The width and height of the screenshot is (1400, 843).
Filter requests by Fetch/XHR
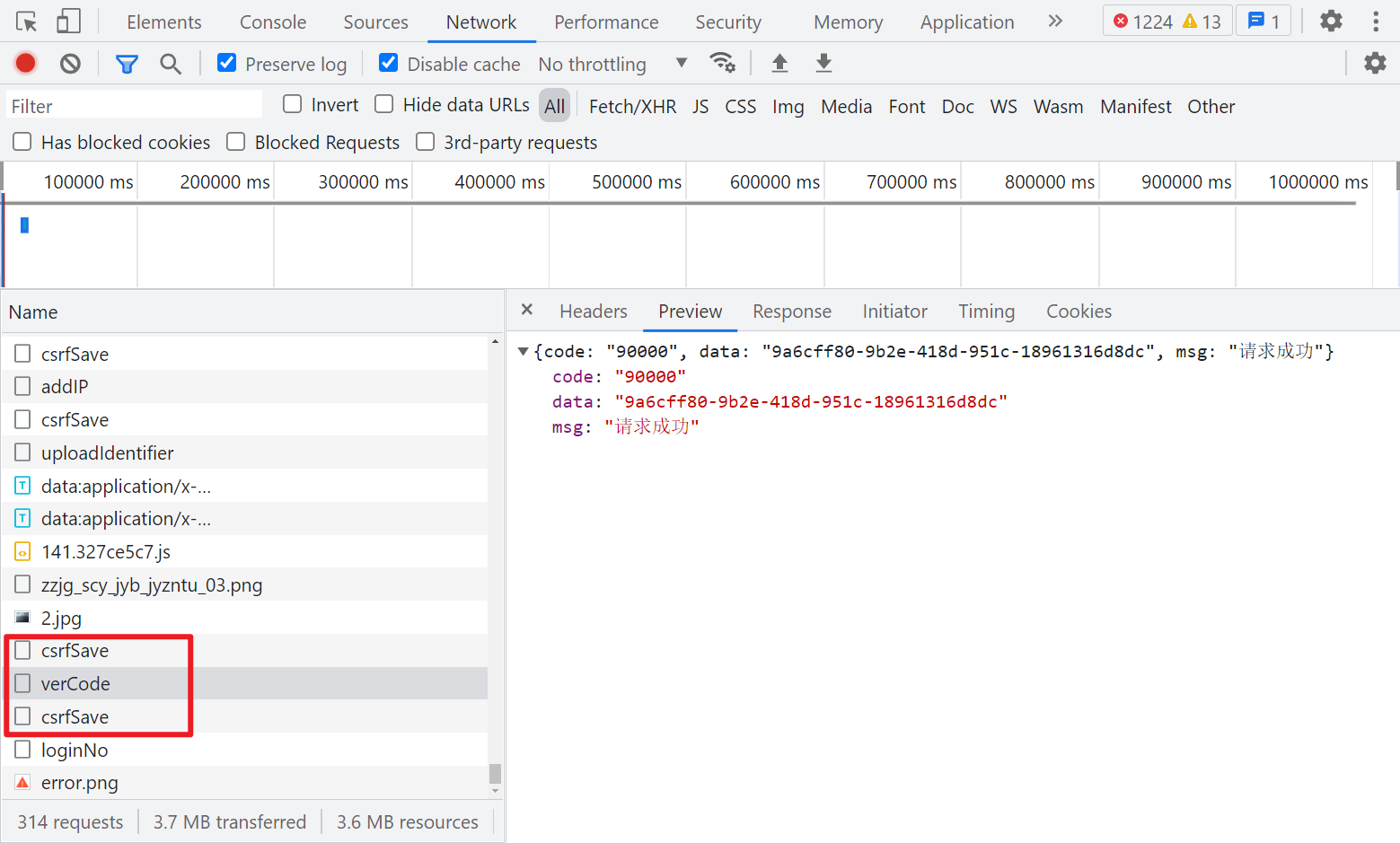click(632, 106)
